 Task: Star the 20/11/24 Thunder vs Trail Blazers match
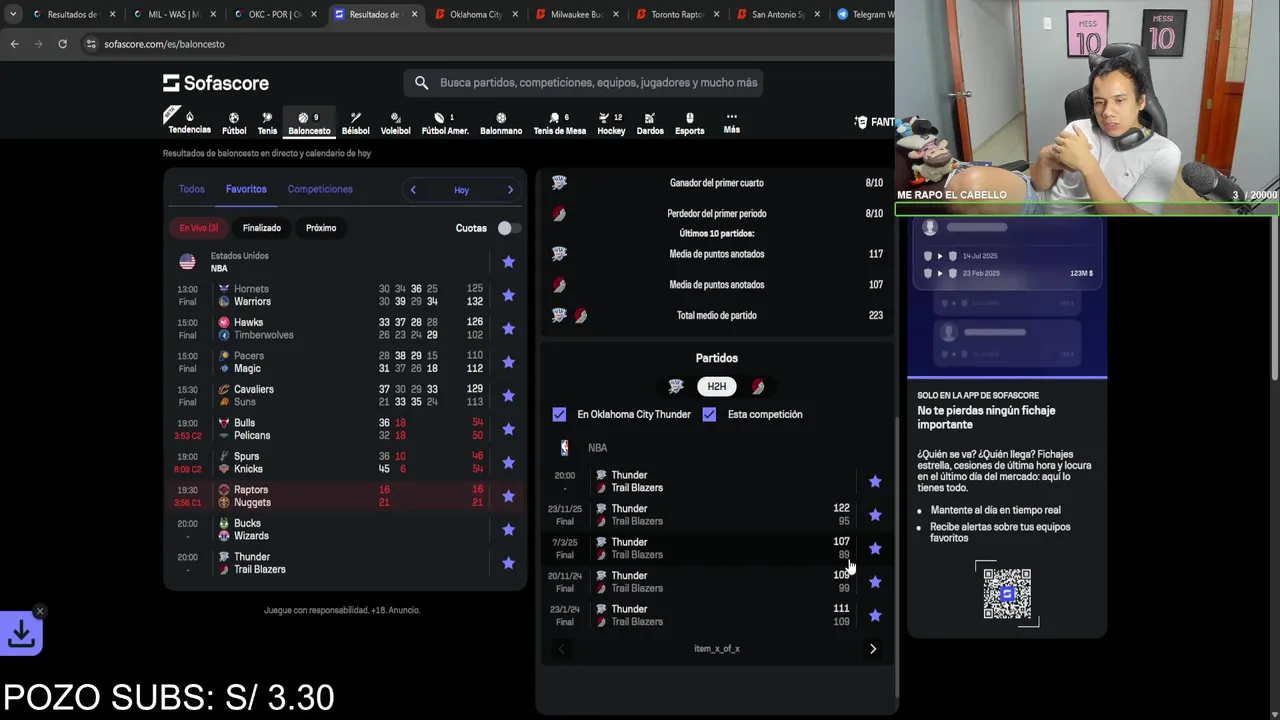pos(875,582)
